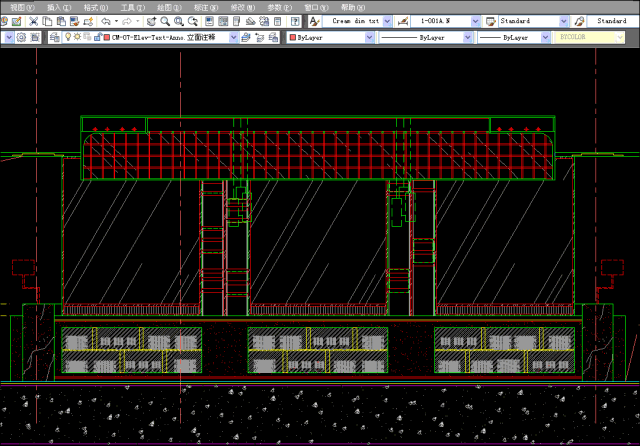
Task: Toggle the layer on/off light bulb
Action: [x=68, y=37]
